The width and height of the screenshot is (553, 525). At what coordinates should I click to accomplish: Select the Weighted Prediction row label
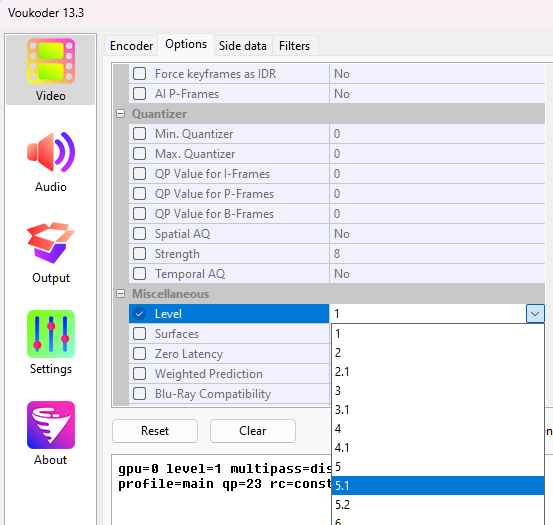tap(209, 374)
